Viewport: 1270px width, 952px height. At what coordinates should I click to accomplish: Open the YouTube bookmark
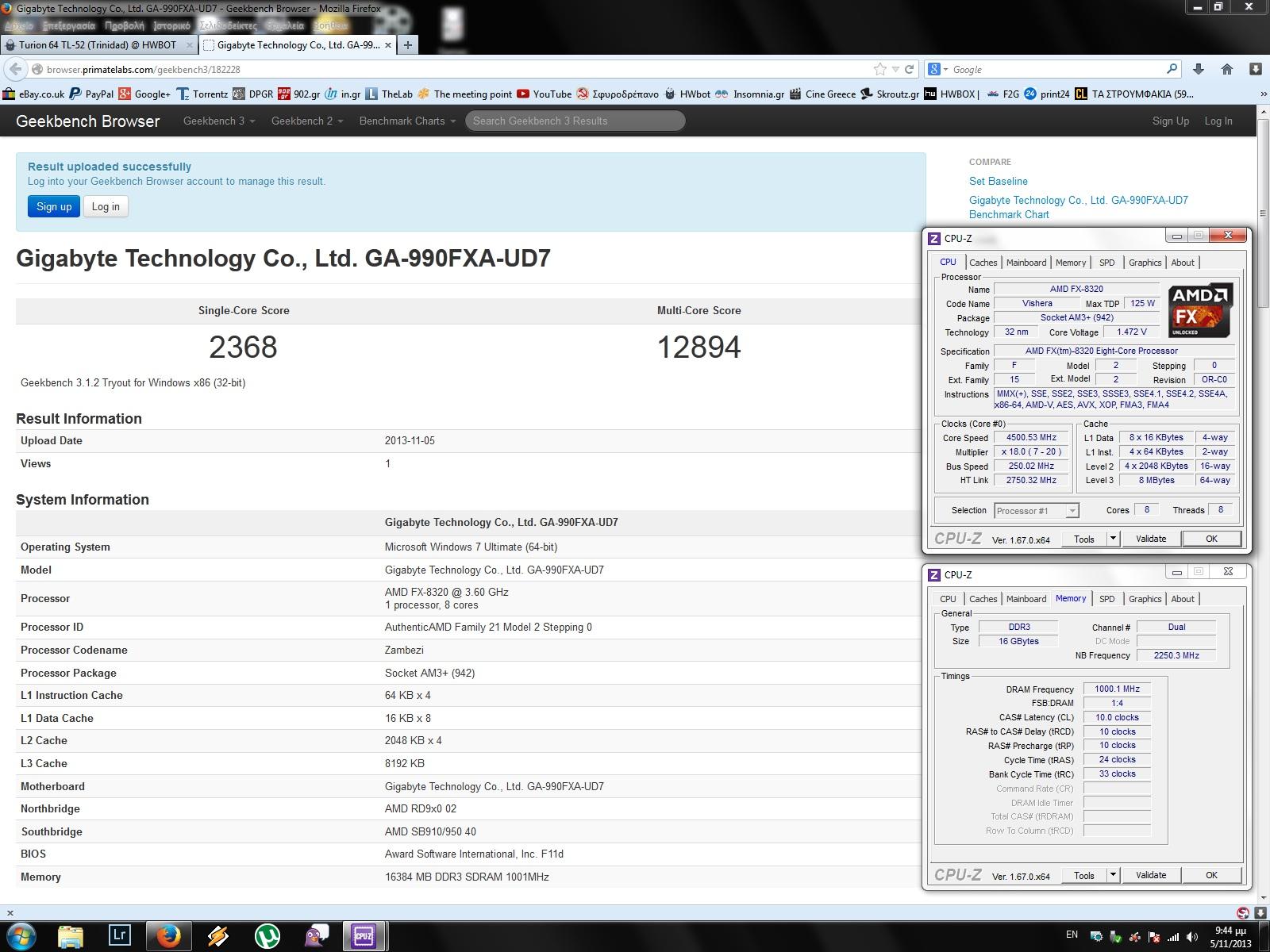pyautogui.click(x=544, y=94)
